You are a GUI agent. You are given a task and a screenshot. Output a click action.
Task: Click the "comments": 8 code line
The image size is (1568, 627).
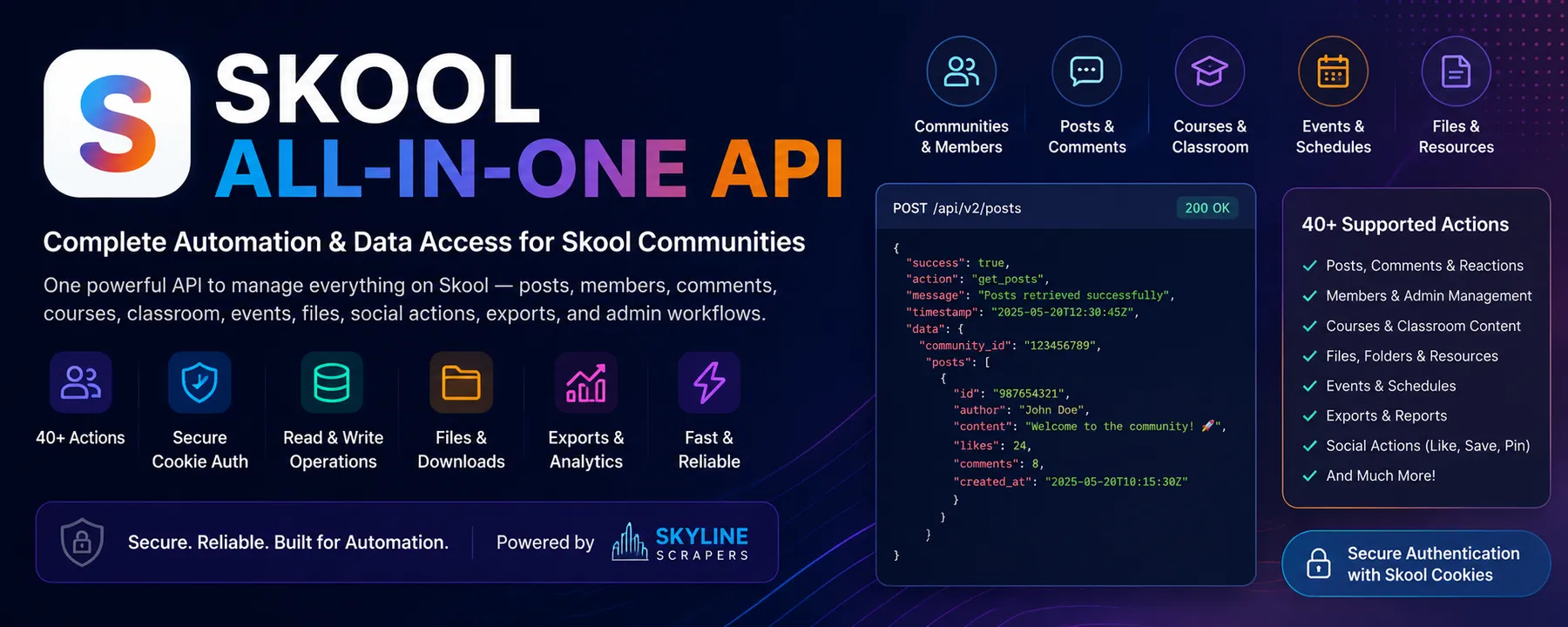point(998,464)
